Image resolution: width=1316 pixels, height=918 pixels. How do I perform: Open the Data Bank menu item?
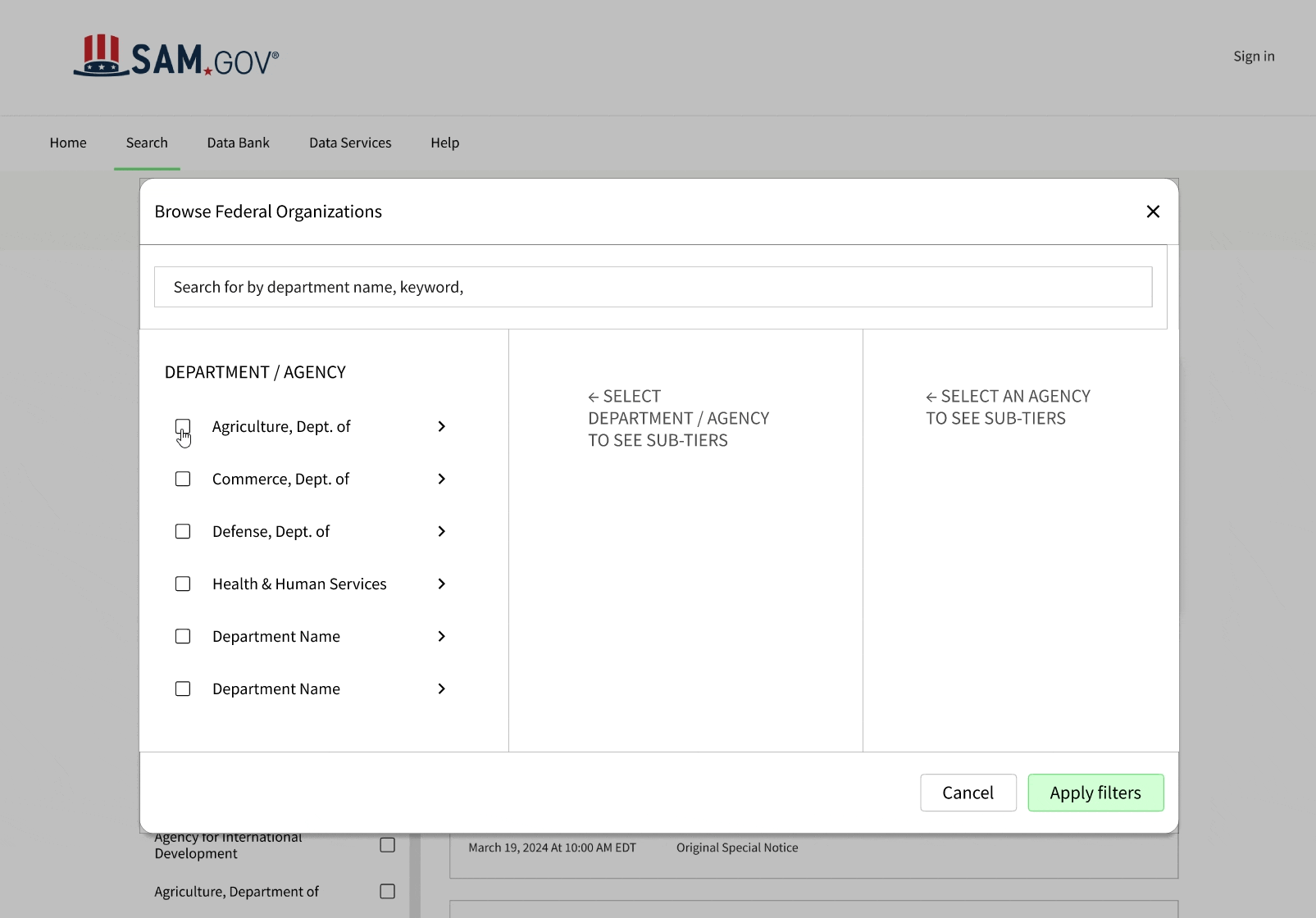[x=238, y=143]
